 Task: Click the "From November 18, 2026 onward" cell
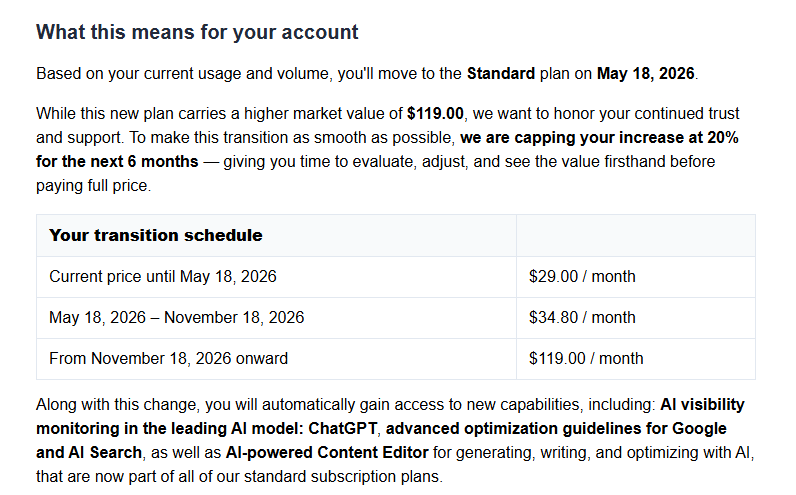[x=169, y=359]
